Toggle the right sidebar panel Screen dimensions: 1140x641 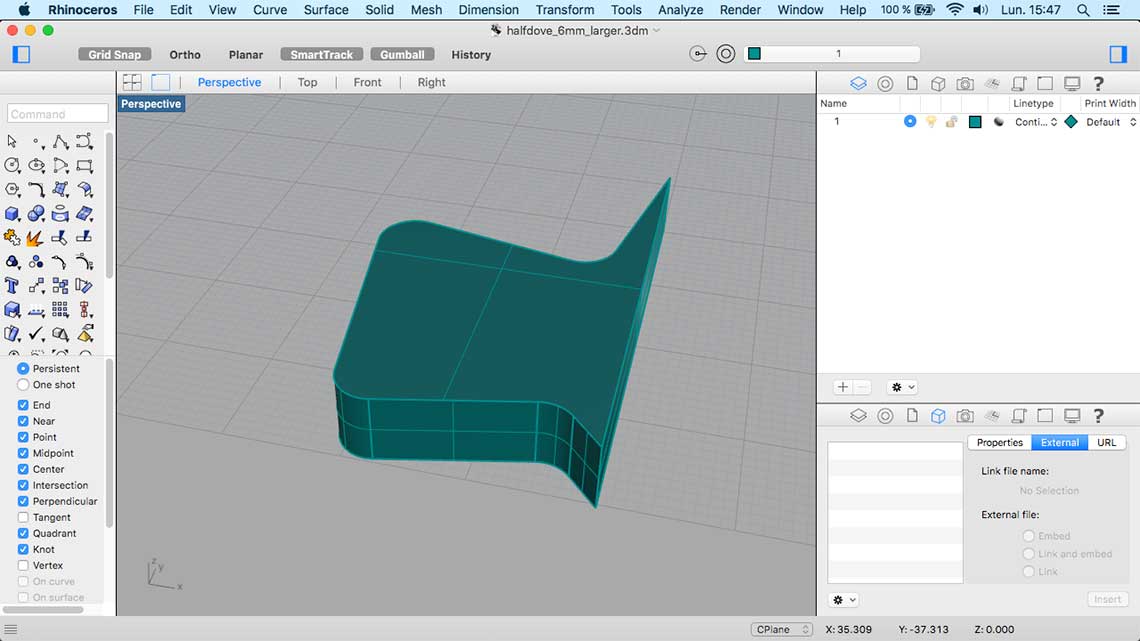1118,55
